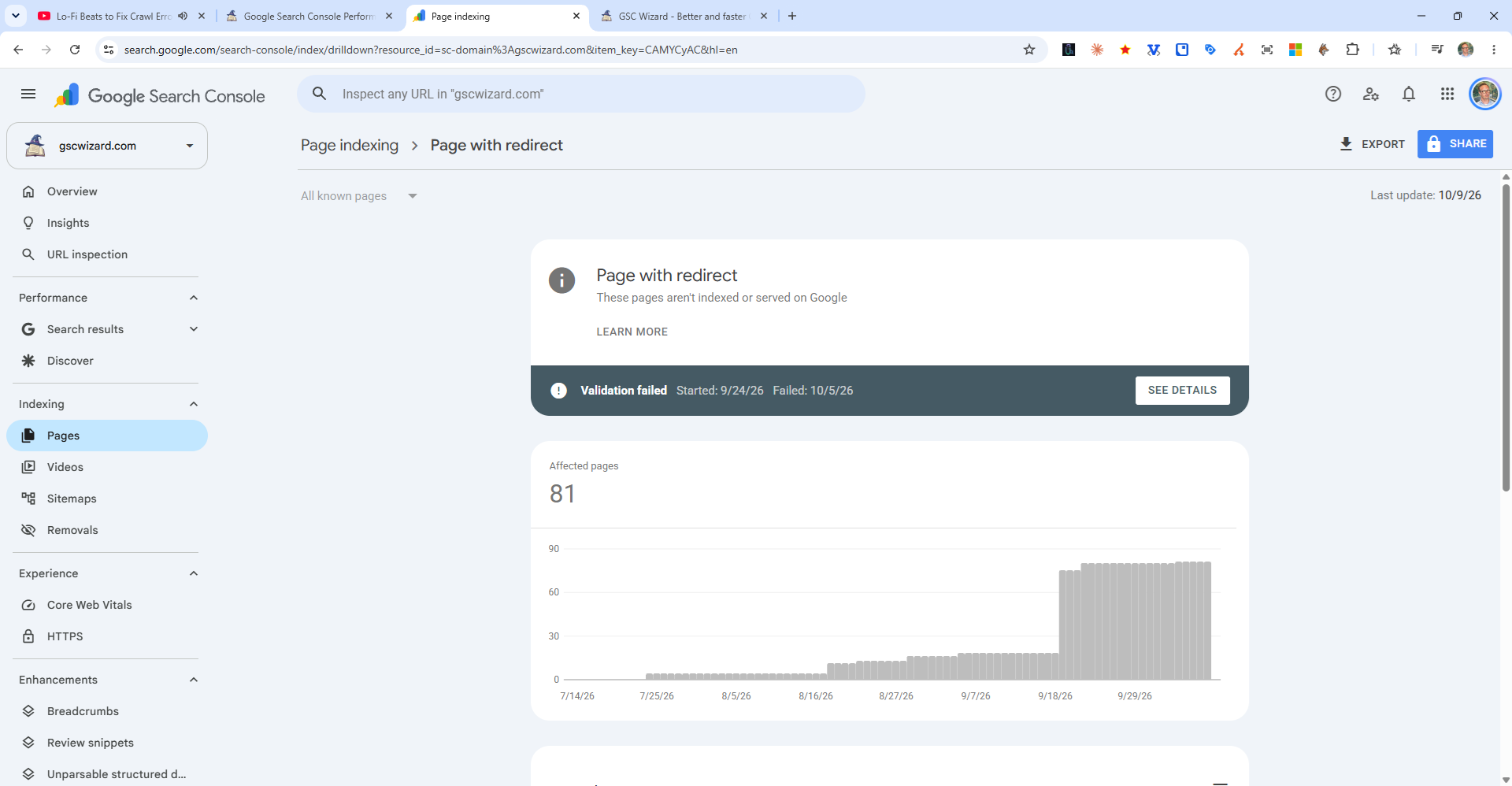The width and height of the screenshot is (1512, 786).
Task: Click the SHARE button
Action: [x=1455, y=144]
